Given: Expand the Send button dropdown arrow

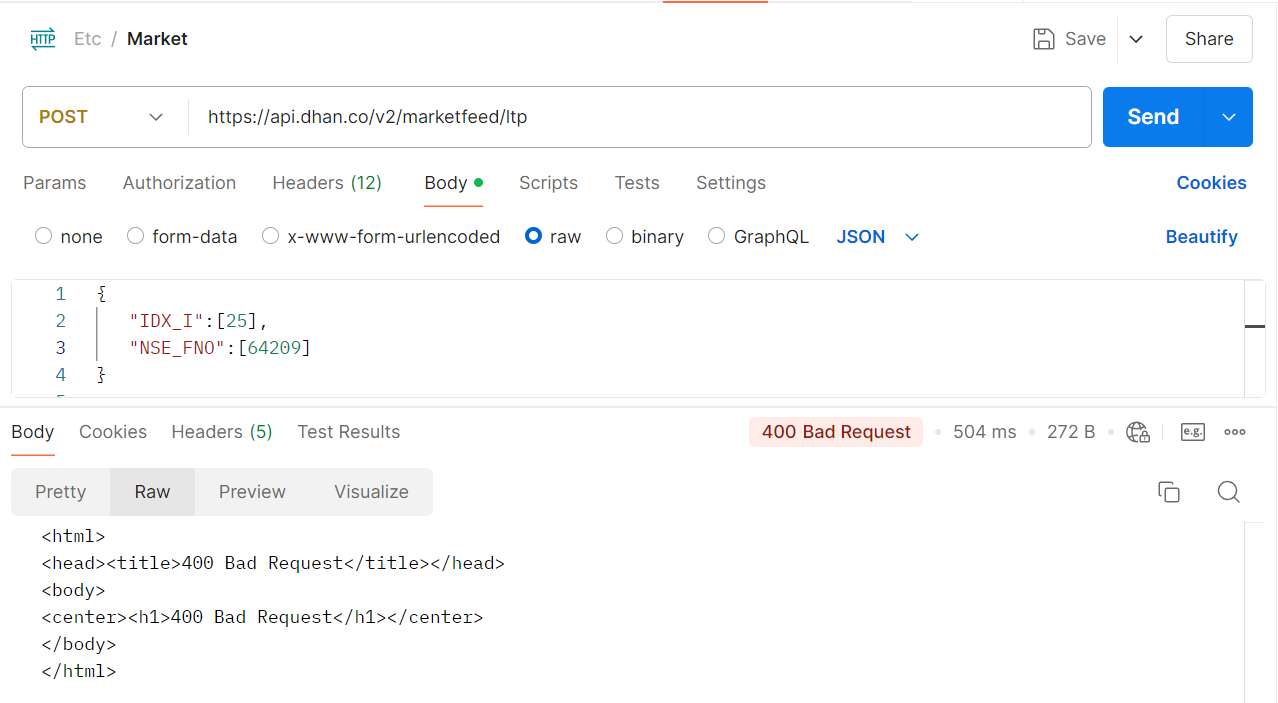Looking at the screenshot, I should pos(1229,117).
